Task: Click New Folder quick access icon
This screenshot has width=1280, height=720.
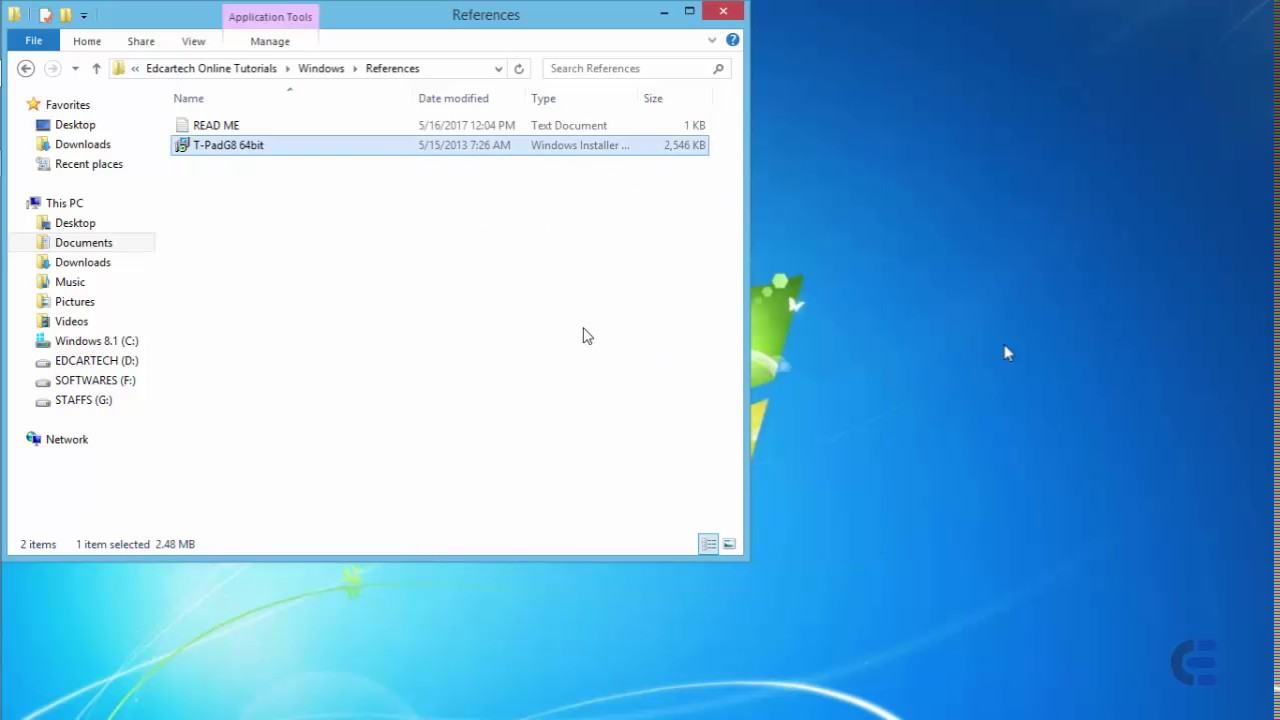Action: [65, 15]
